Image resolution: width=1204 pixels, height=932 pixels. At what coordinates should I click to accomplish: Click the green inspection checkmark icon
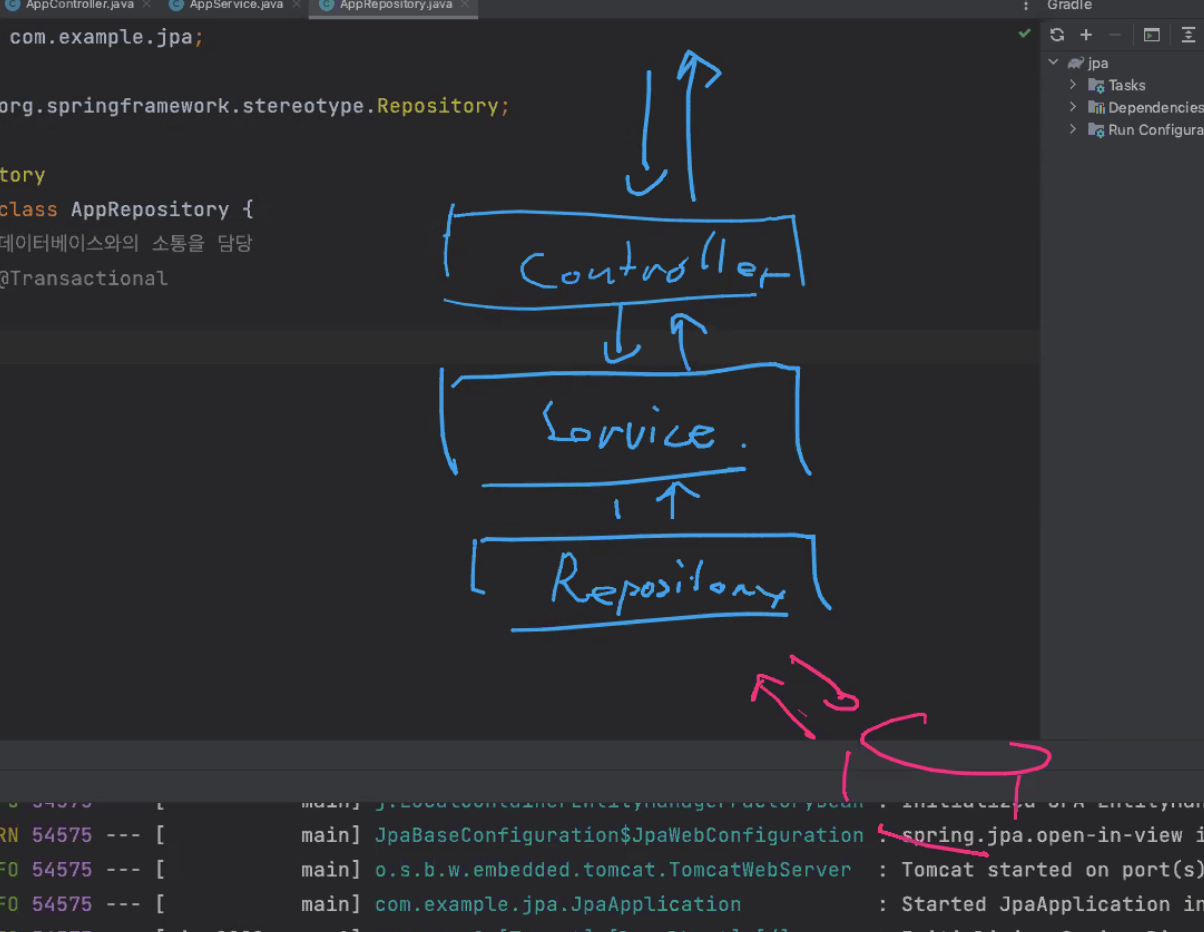point(1024,34)
